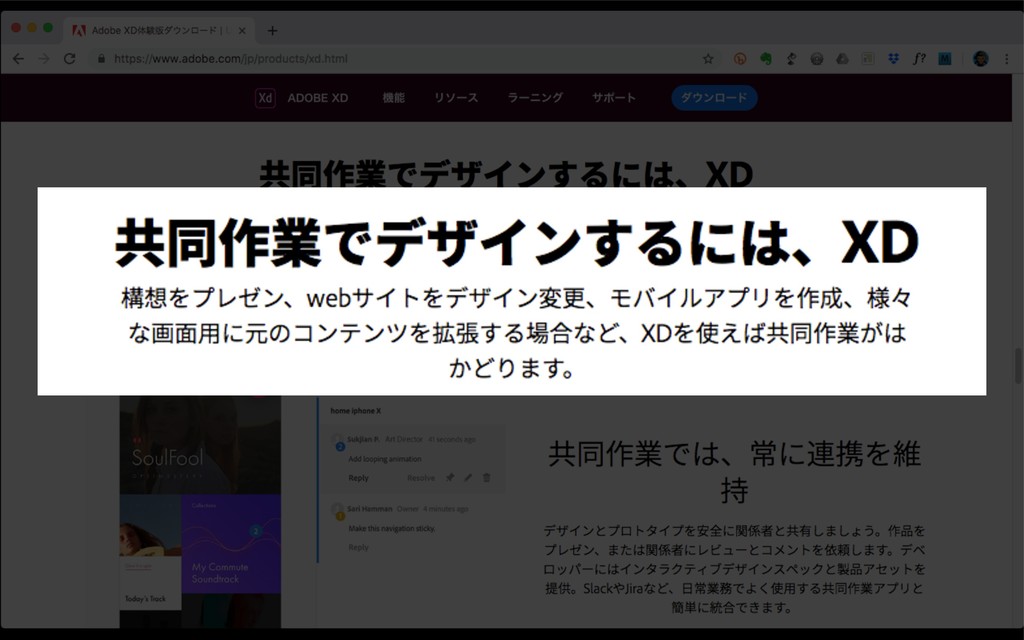Click the red window close button
This screenshot has width=1024, height=640.
tap(16, 28)
